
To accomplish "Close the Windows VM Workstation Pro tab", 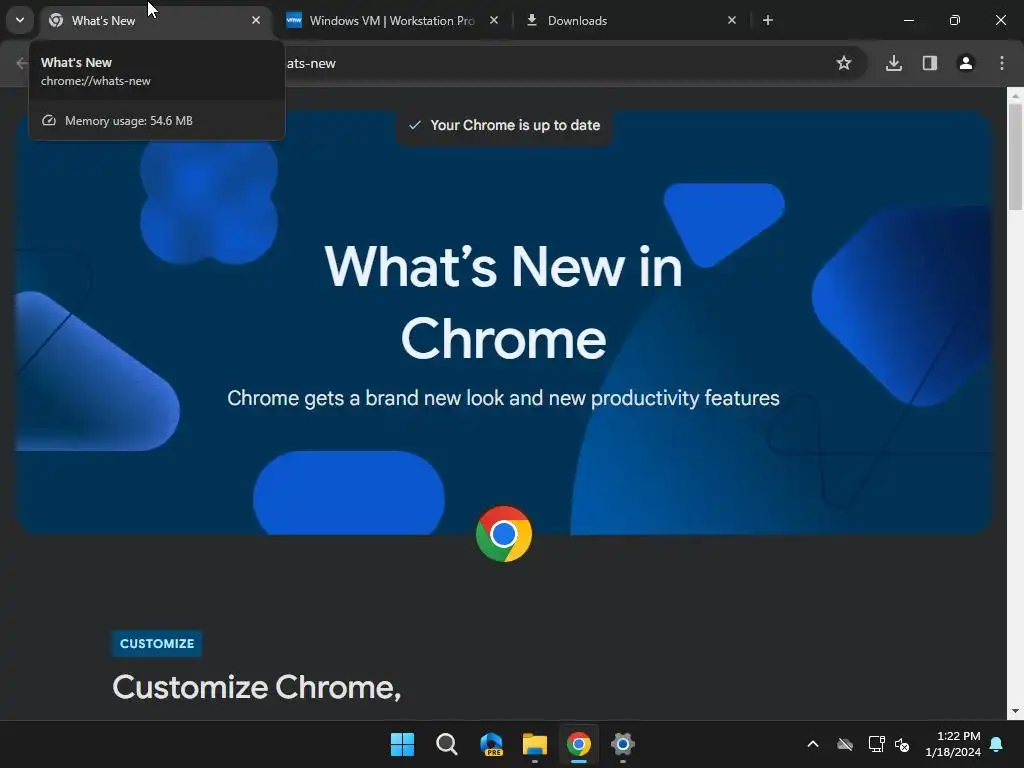I will [494, 20].
